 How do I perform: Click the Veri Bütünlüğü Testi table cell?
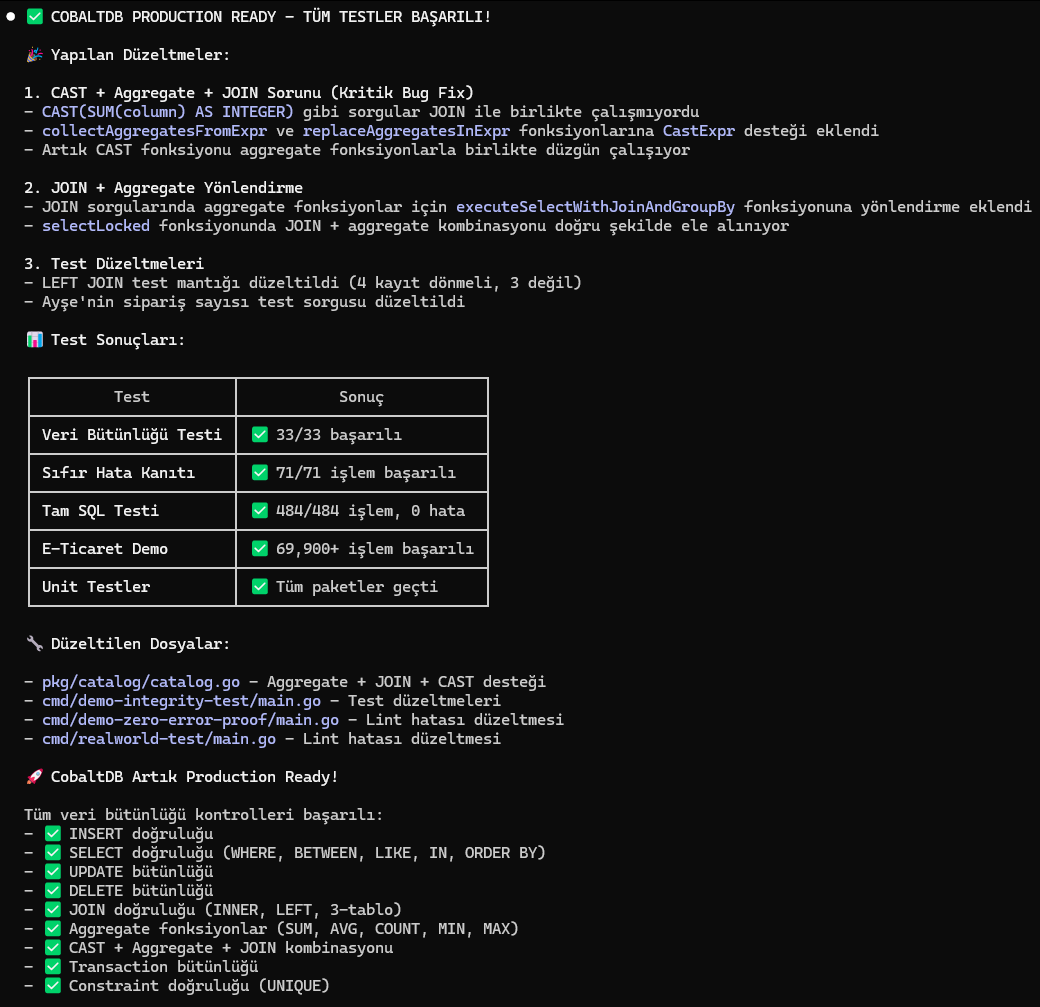click(132, 435)
